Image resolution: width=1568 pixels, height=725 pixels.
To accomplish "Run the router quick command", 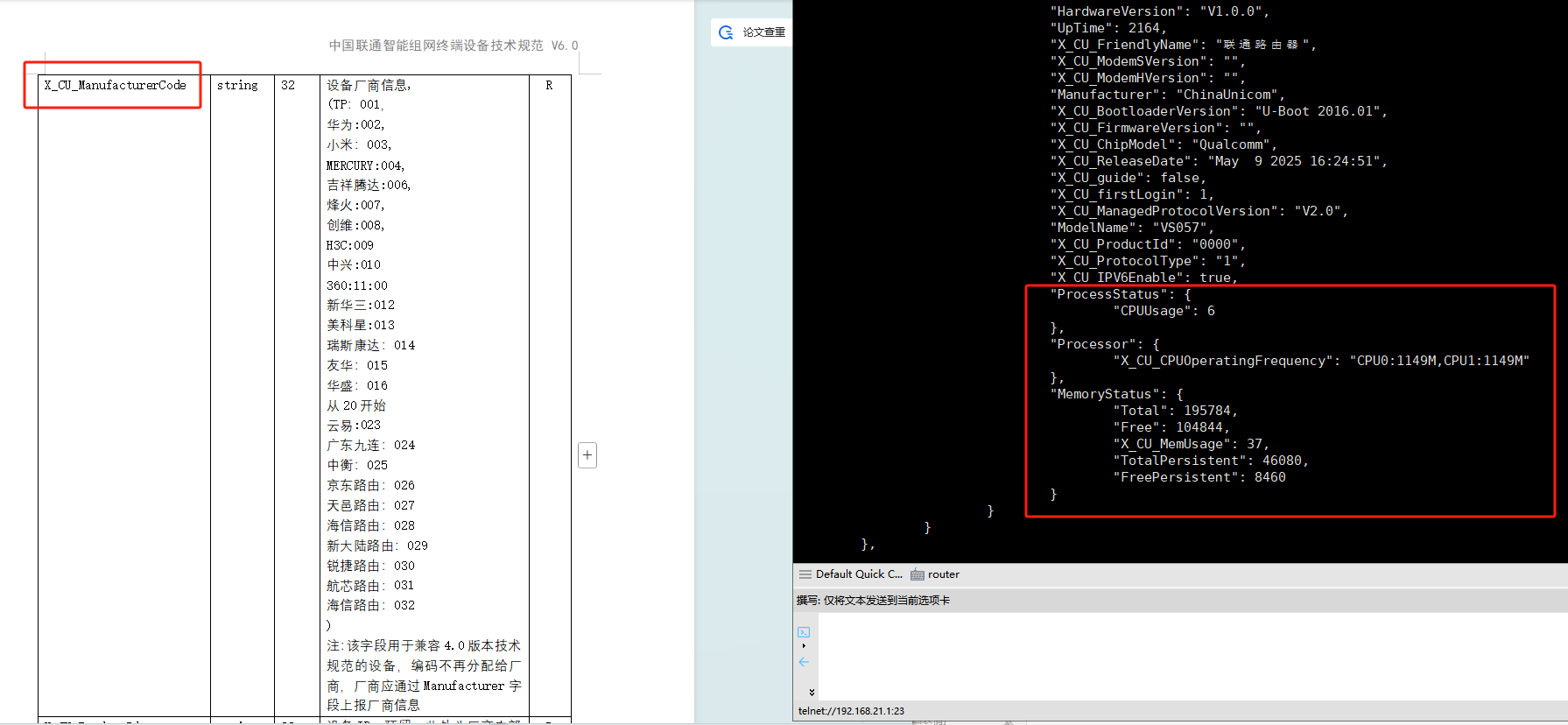I will click(x=944, y=574).
